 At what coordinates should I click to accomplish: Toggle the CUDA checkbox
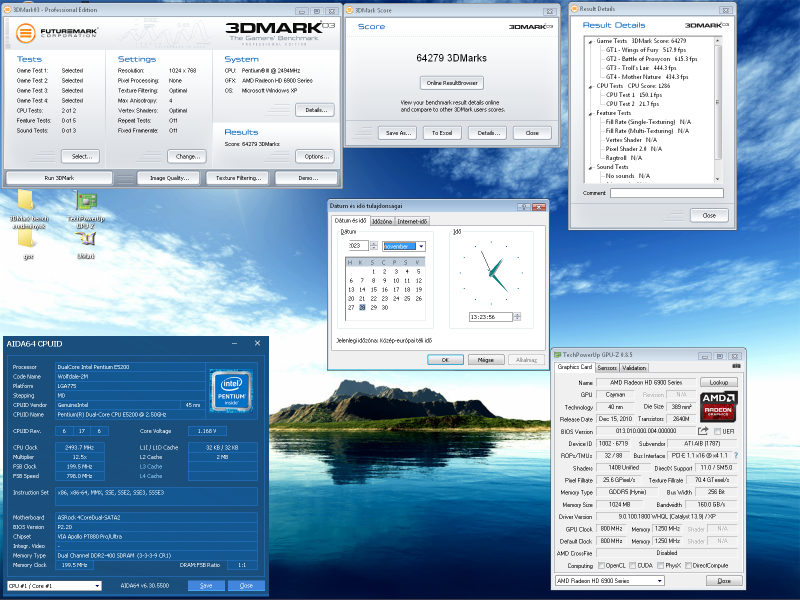(633, 565)
